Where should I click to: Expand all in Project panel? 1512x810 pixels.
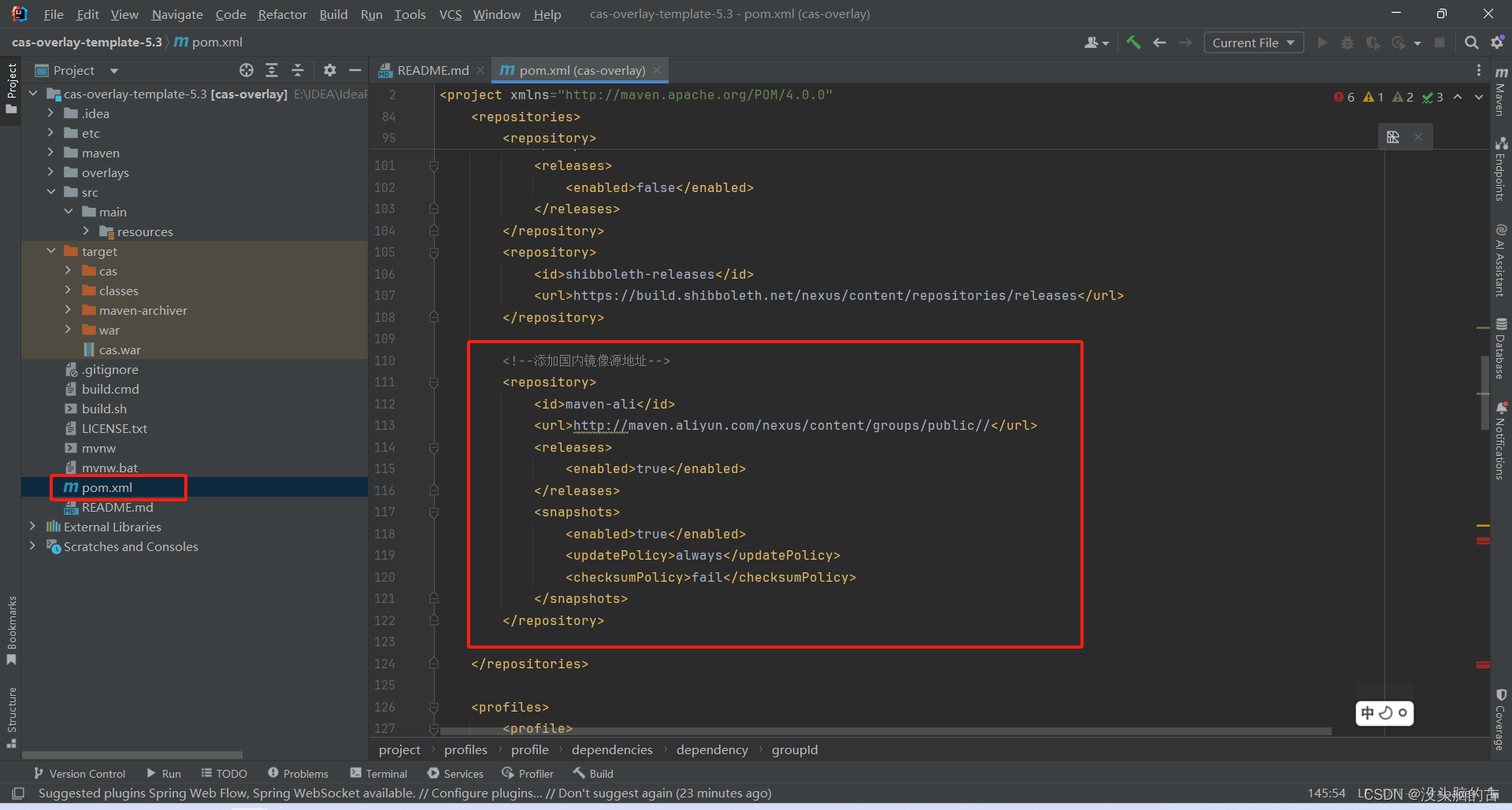pyautogui.click(x=272, y=70)
